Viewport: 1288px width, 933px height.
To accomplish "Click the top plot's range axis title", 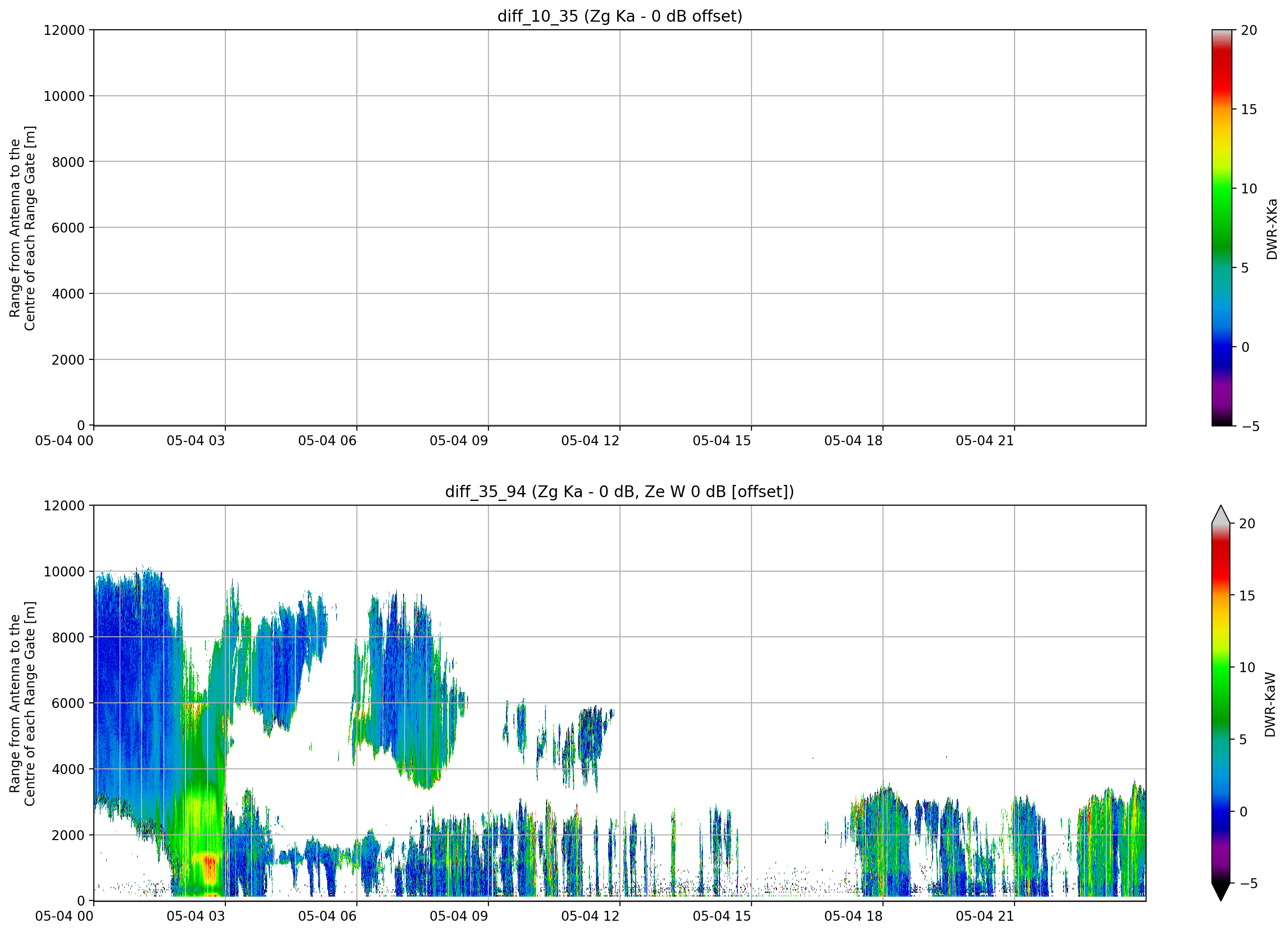I will point(22,228).
